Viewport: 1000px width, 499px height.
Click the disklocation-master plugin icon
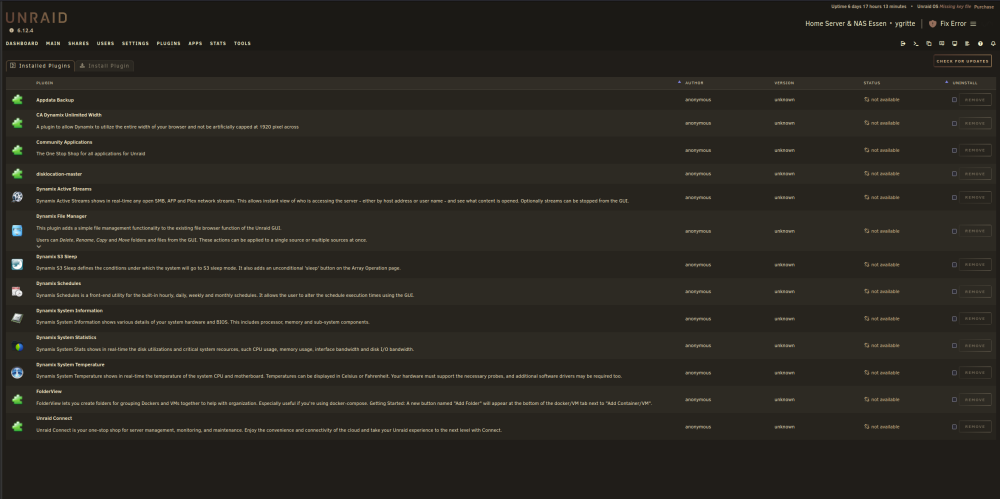(17, 174)
